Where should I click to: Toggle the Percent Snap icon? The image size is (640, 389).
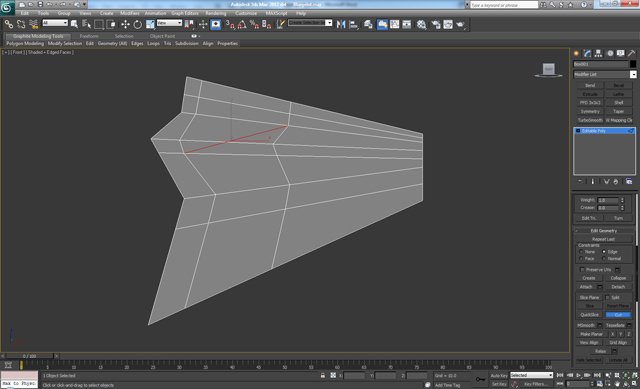click(254, 24)
